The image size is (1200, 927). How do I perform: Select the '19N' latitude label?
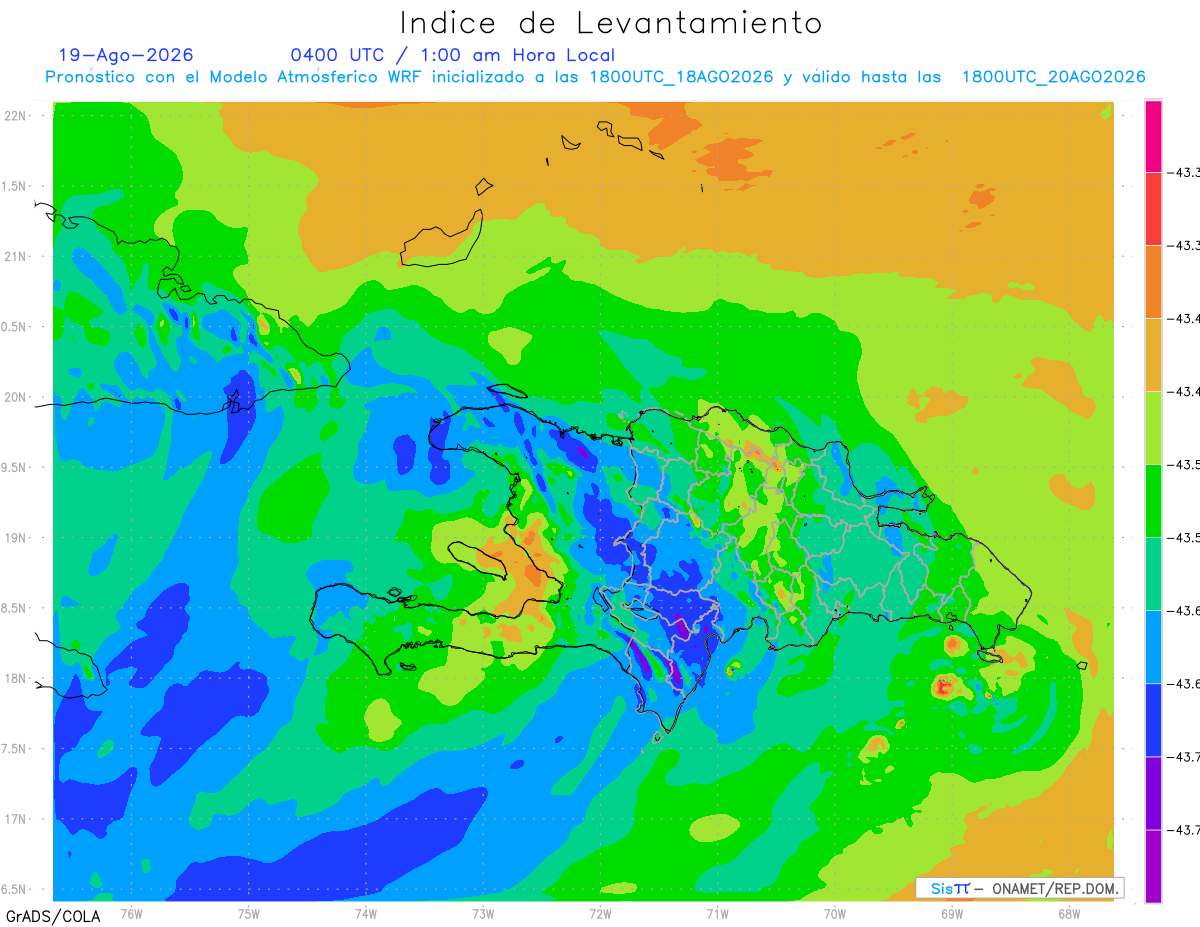pos(16,537)
